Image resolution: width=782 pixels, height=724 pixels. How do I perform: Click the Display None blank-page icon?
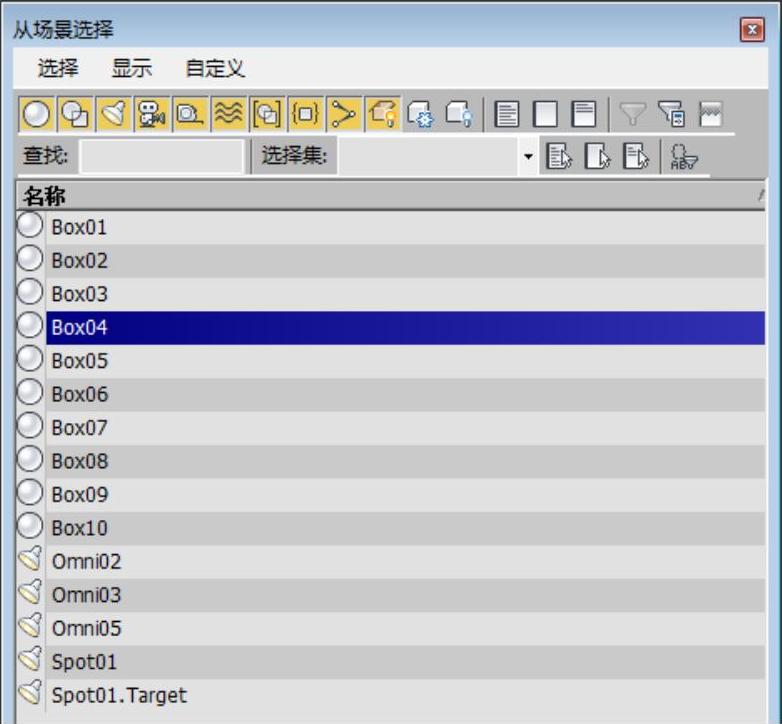click(546, 115)
